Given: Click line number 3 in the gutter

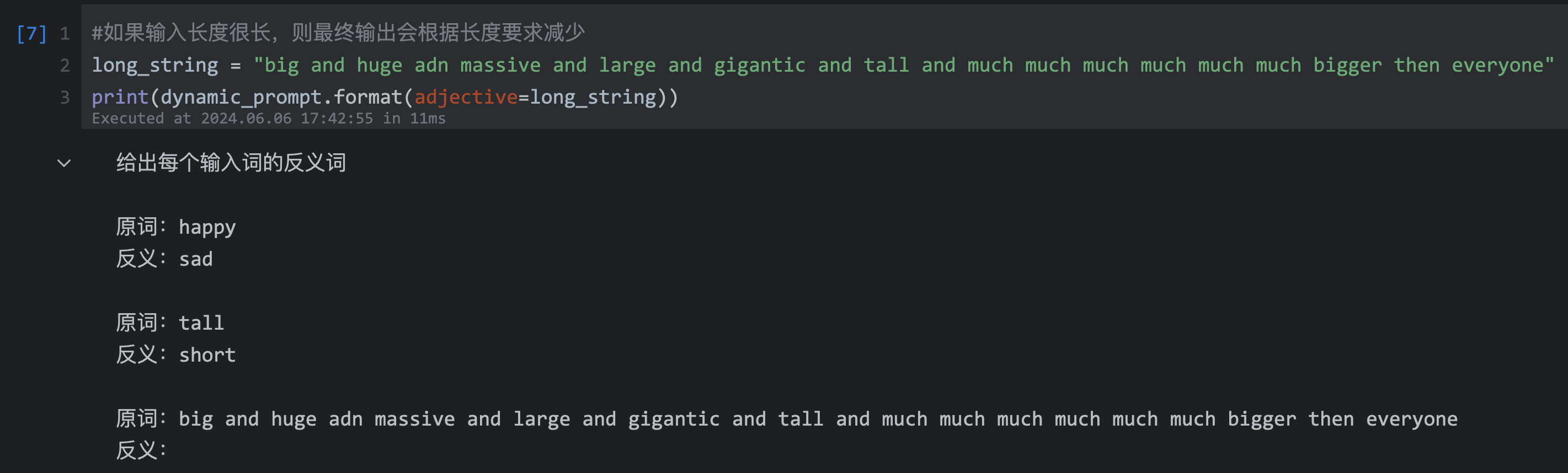Looking at the screenshot, I should point(65,97).
